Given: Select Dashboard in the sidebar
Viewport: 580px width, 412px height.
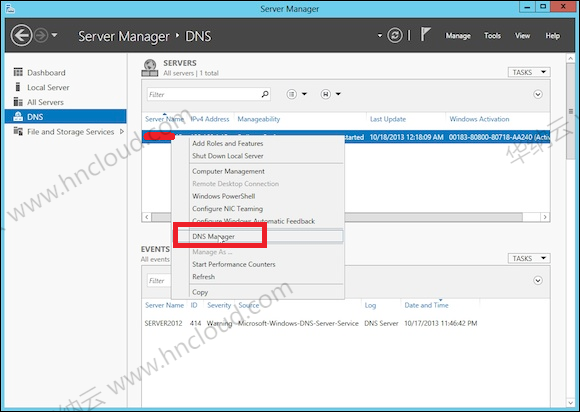Looking at the screenshot, I should click(46, 72).
